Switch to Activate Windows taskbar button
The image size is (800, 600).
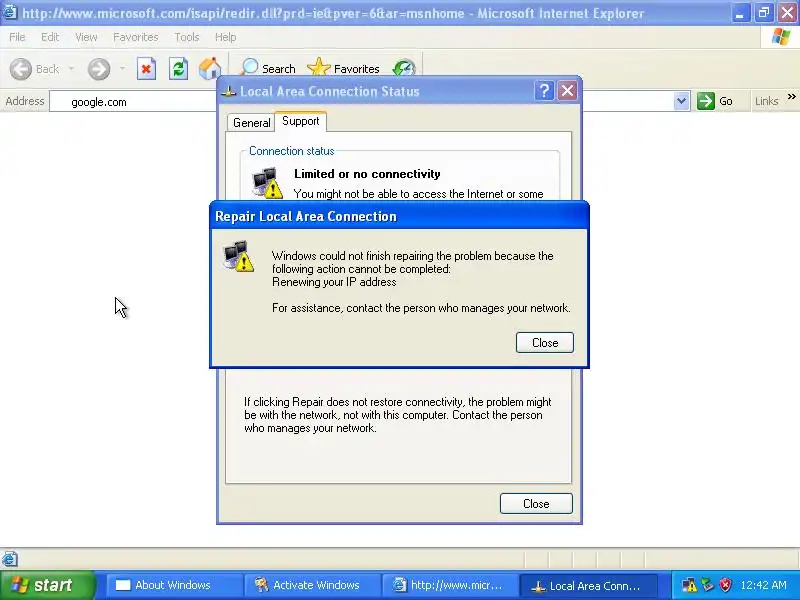click(312, 585)
